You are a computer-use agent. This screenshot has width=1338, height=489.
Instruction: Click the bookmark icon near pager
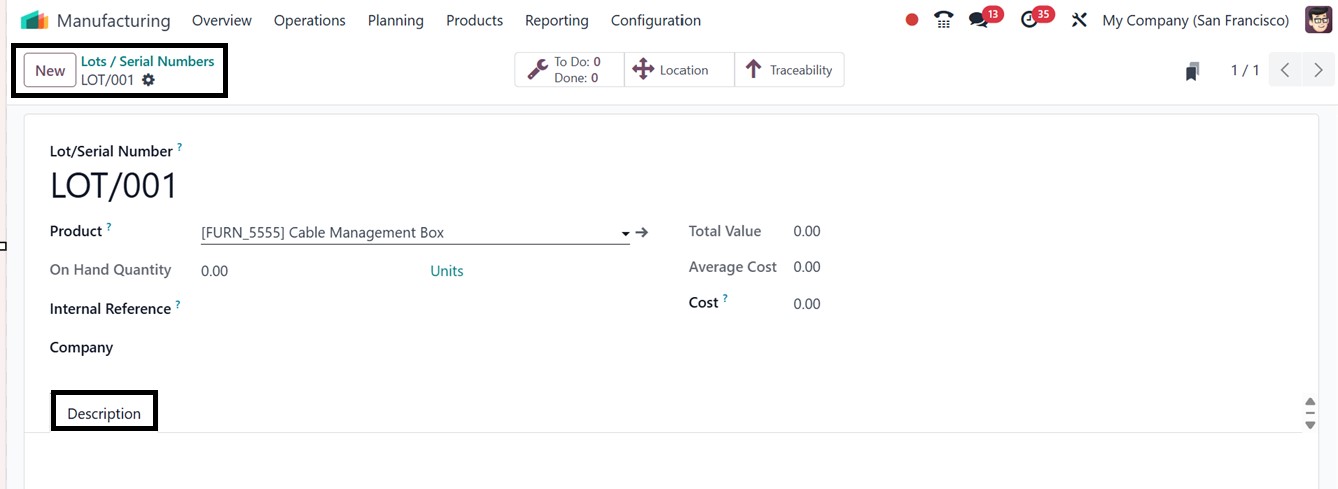tap(1192, 71)
